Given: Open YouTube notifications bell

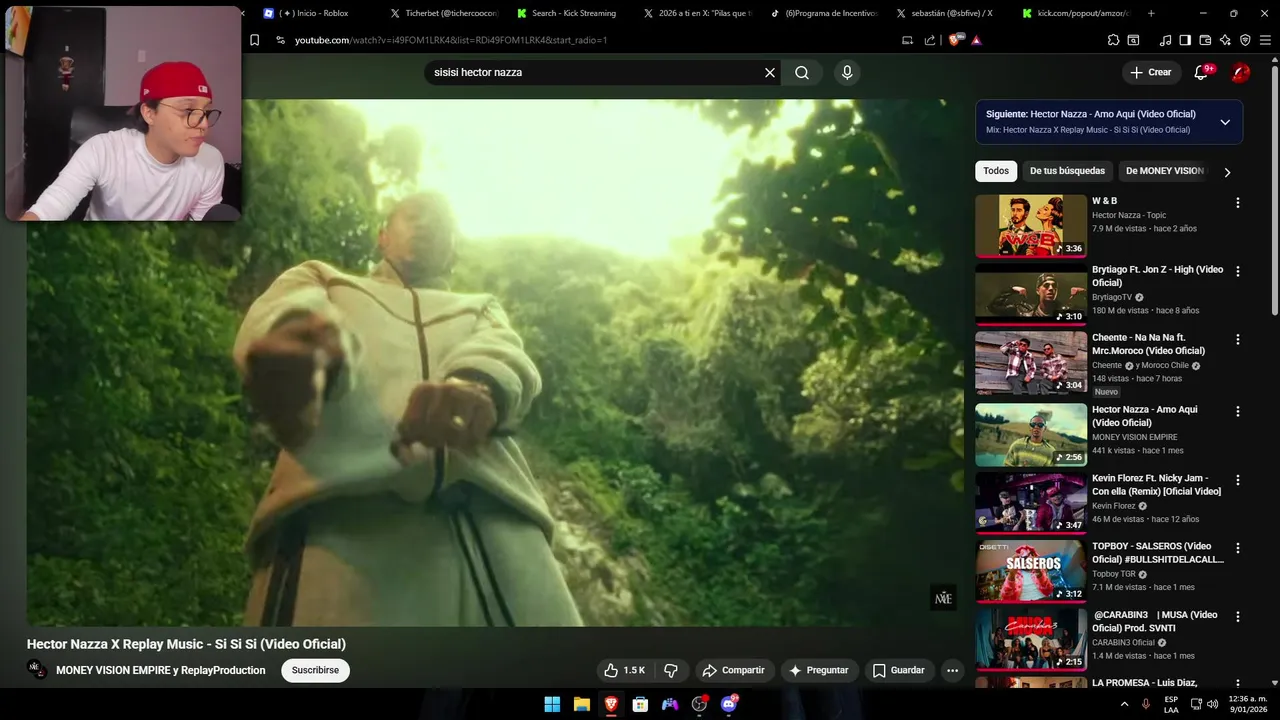Looking at the screenshot, I should point(1202,72).
